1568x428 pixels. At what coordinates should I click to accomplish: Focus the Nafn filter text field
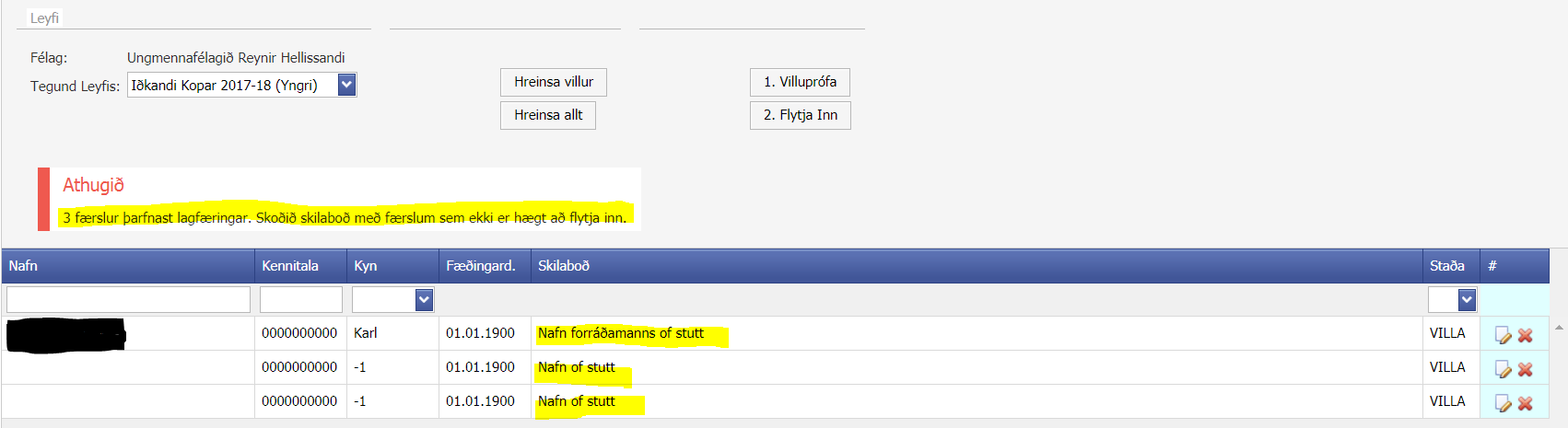point(128,299)
